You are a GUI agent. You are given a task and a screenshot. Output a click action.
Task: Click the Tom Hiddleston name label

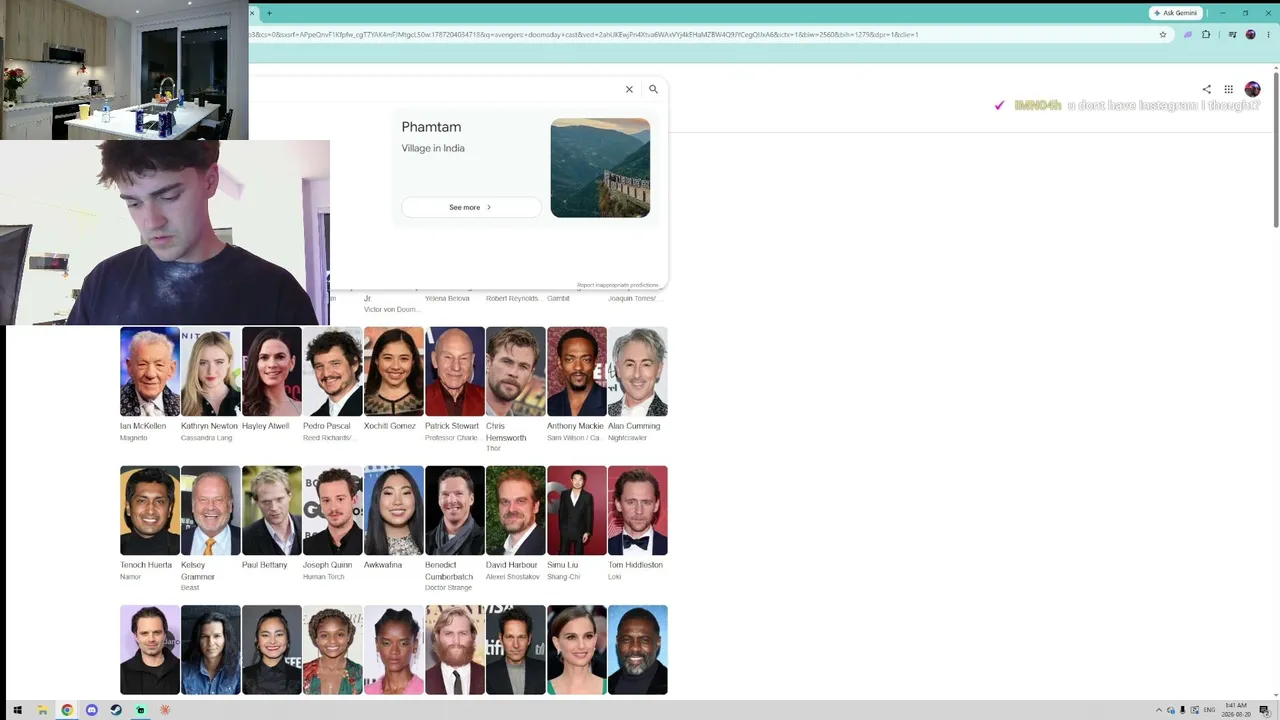635,565
